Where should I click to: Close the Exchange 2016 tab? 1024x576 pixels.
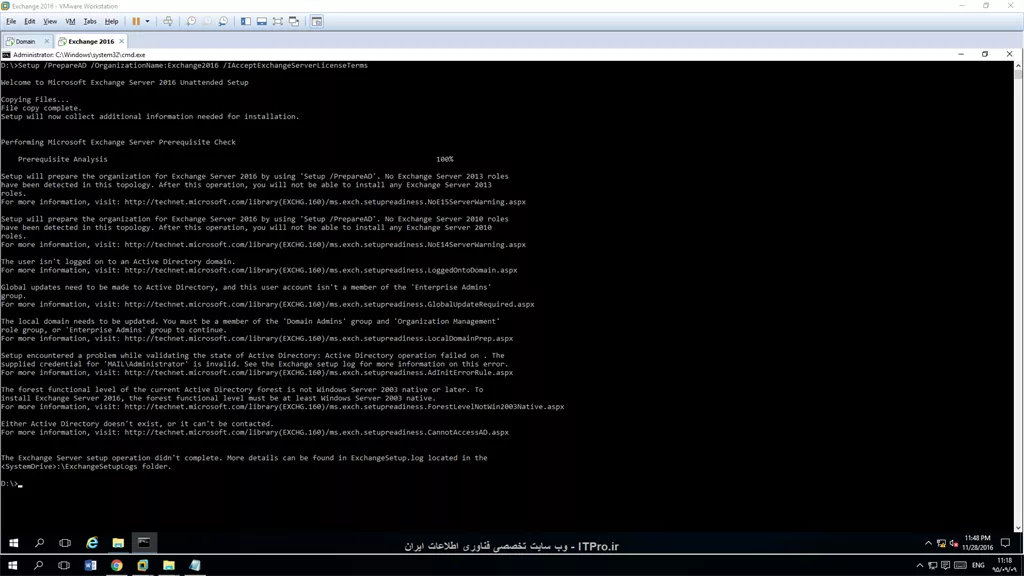click(x=121, y=41)
